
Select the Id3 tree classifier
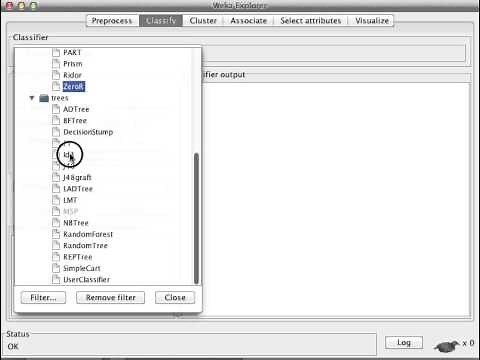click(68, 155)
